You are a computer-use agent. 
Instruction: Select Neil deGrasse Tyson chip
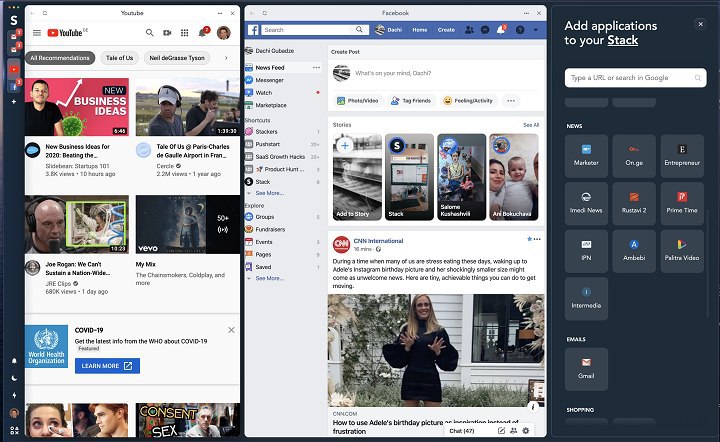177,58
